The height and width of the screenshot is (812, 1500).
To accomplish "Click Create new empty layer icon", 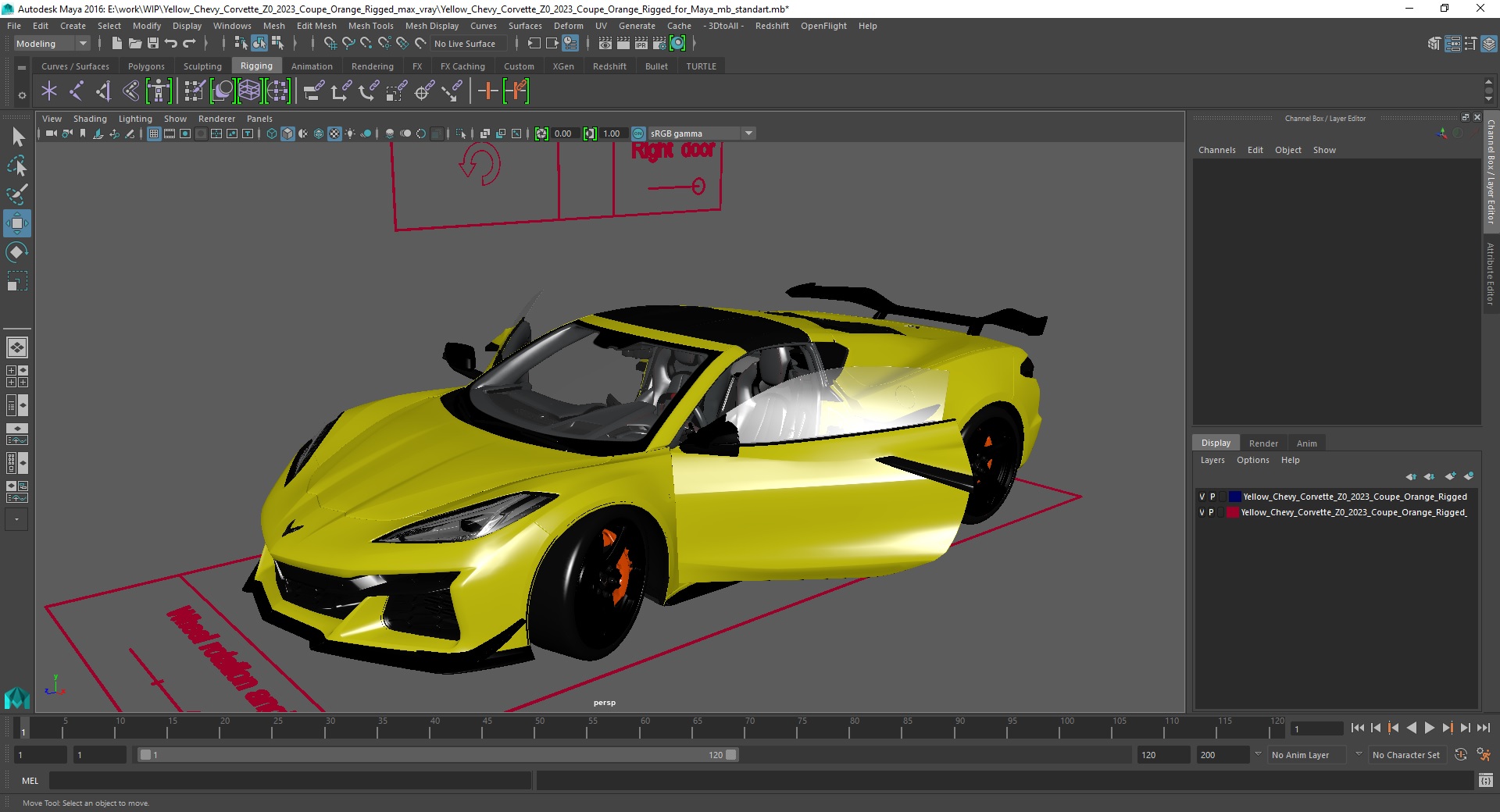I will [1451, 476].
